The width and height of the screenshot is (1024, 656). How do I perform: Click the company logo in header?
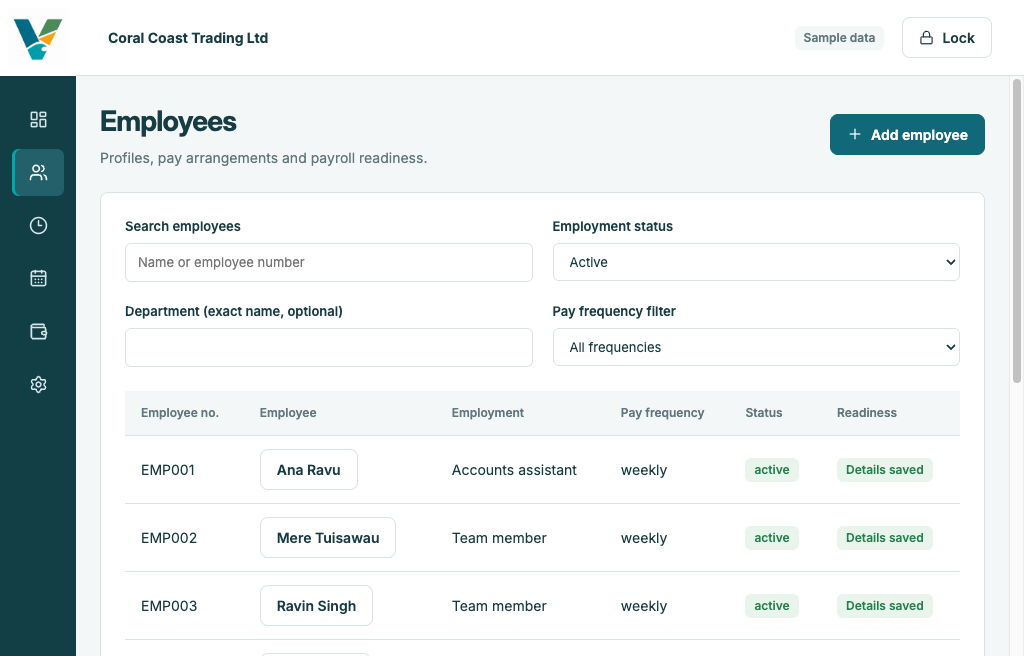(x=38, y=39)
